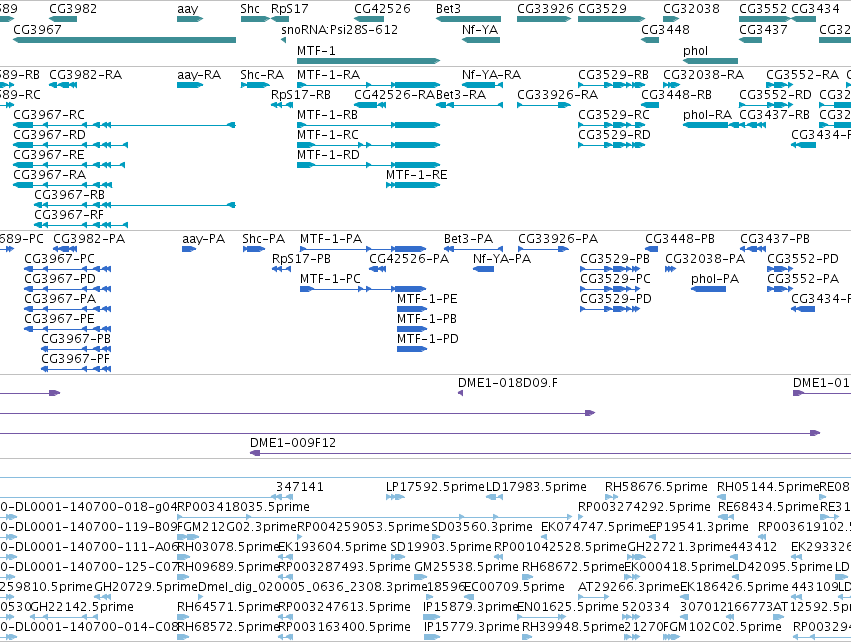
Task: Select transcript MTF-1-RD label
Action: tap(328, 155)
